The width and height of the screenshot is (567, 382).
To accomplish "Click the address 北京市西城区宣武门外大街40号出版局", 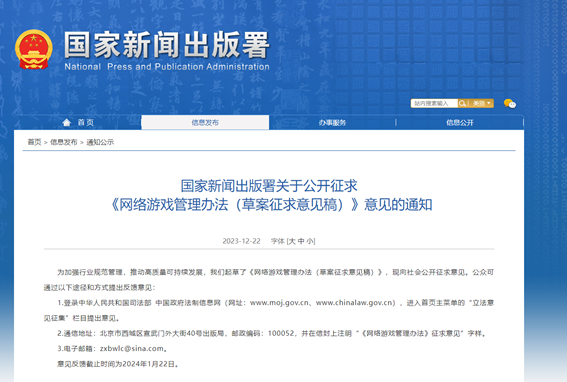I will [x=162, y=333].
